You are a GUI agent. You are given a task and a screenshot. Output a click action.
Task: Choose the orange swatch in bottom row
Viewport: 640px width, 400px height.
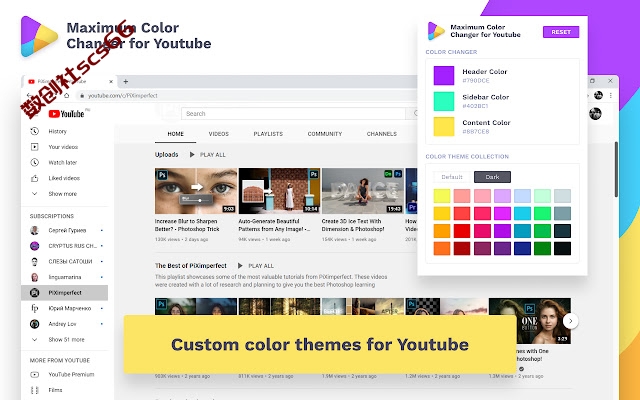tap(442, 249)
